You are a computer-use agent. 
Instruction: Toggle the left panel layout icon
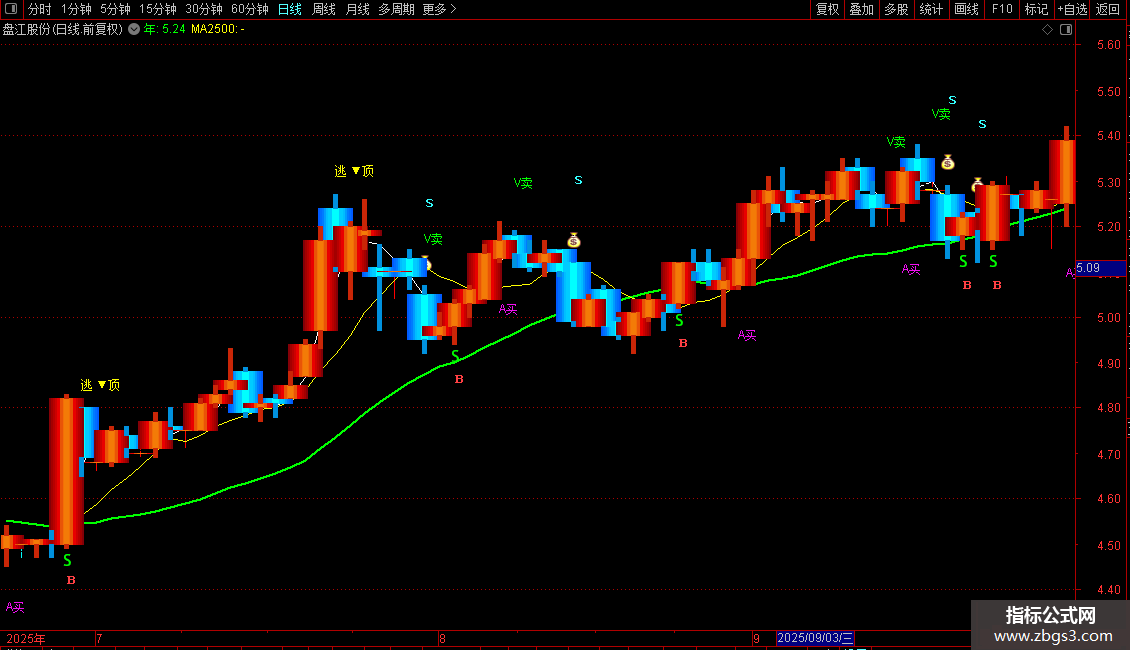click(x=11, y=9)
